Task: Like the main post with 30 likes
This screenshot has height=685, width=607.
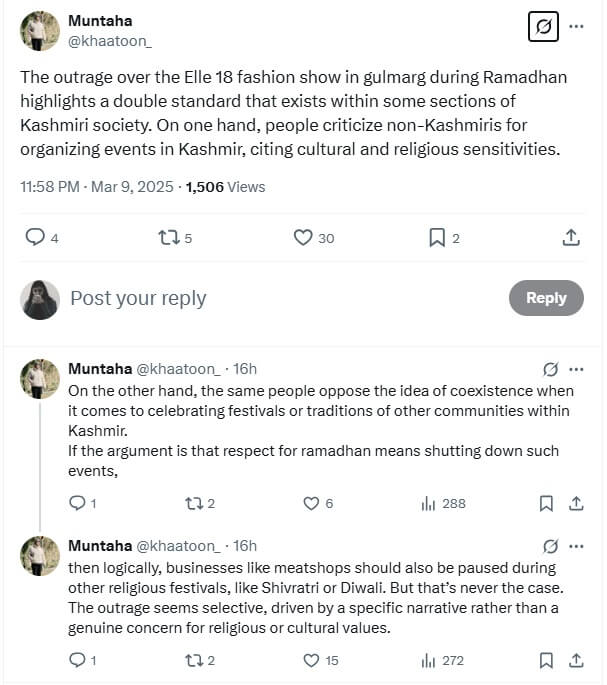Action: 304,237
